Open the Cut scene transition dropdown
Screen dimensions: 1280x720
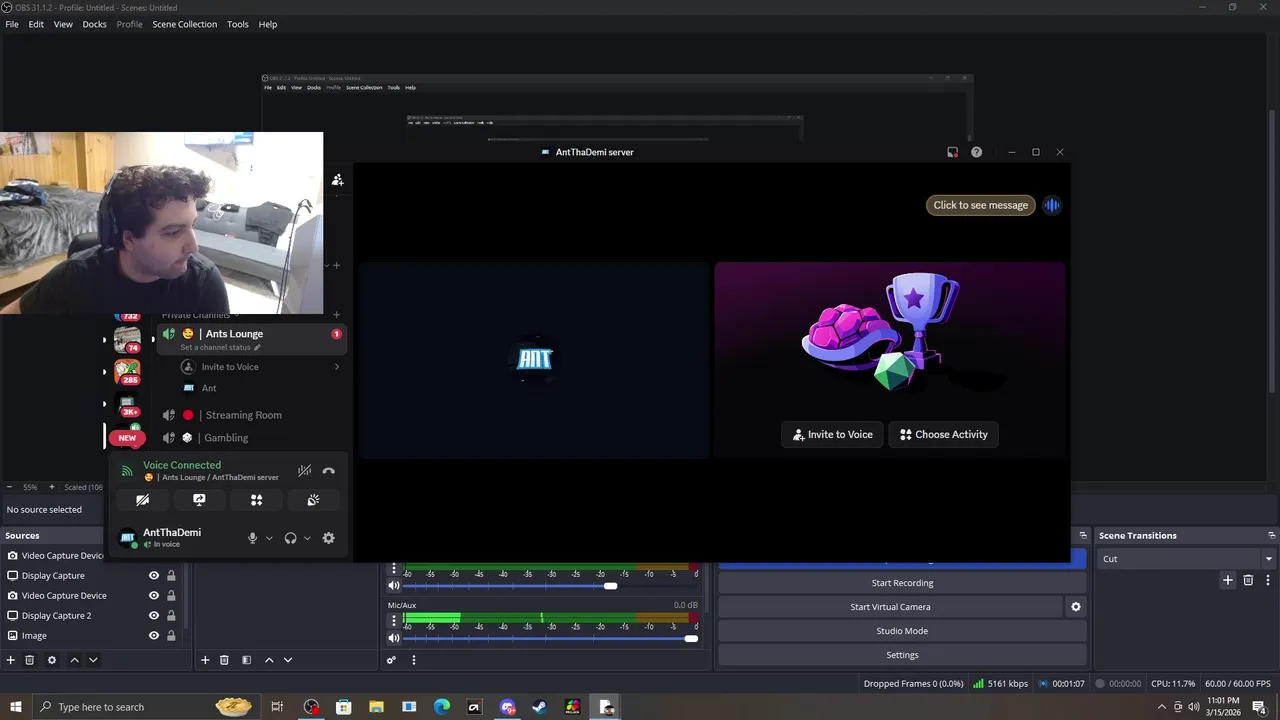pos(1187,559)
